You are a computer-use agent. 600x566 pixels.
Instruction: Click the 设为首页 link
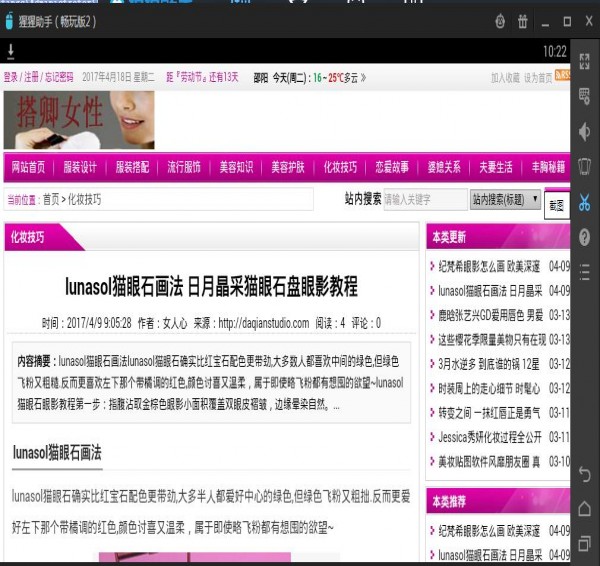point(538,78)
